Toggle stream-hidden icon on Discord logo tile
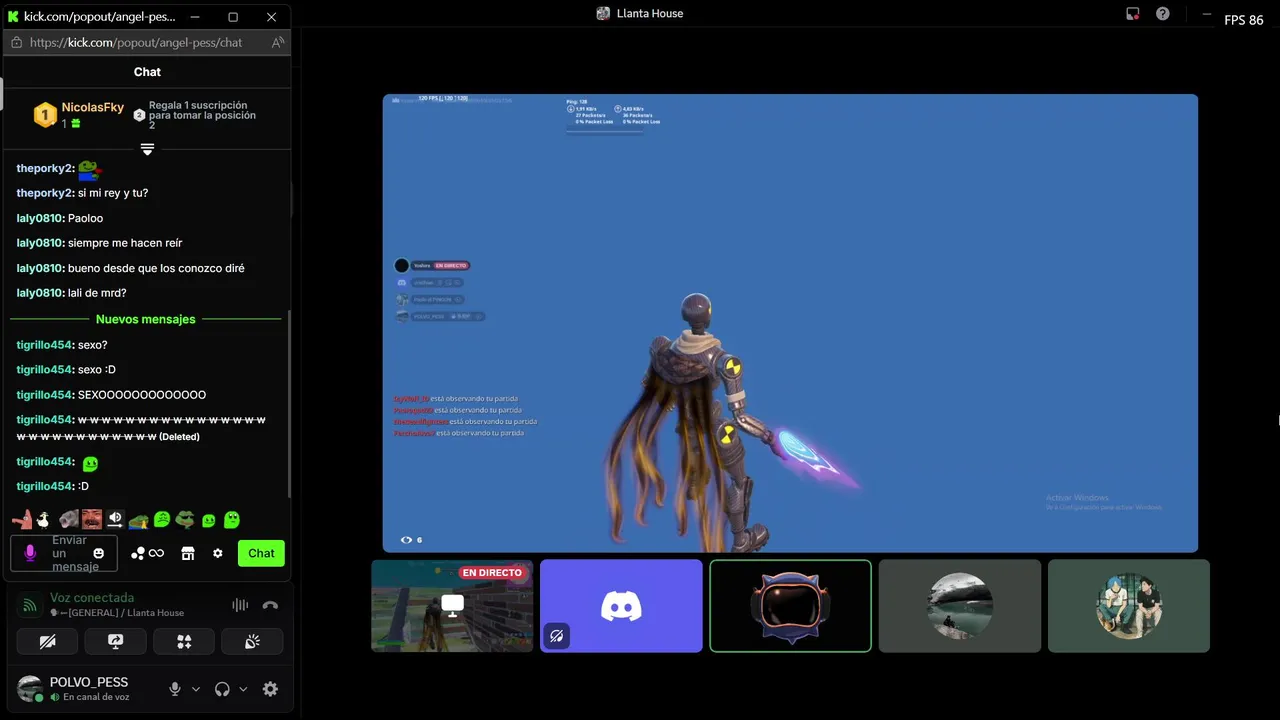1280x720 pixels. pos(557,636)
